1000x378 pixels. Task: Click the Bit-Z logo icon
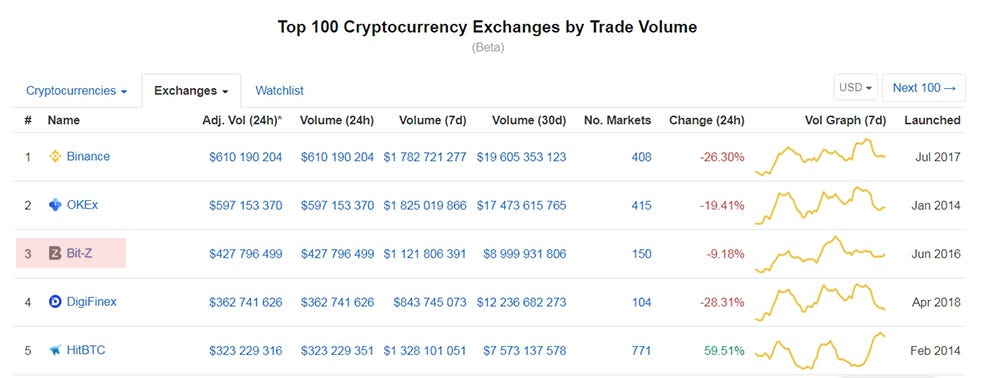pyautogui.click(x=55, y=253)
